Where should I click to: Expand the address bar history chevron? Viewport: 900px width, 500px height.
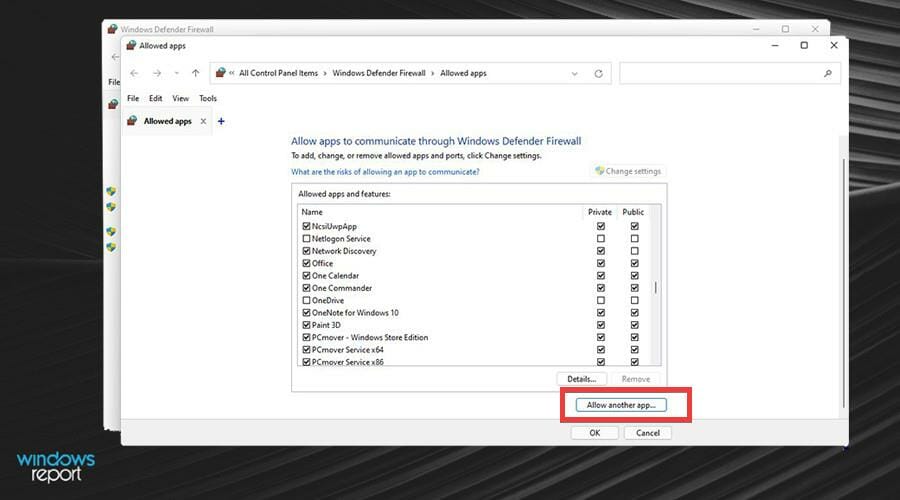575,73
